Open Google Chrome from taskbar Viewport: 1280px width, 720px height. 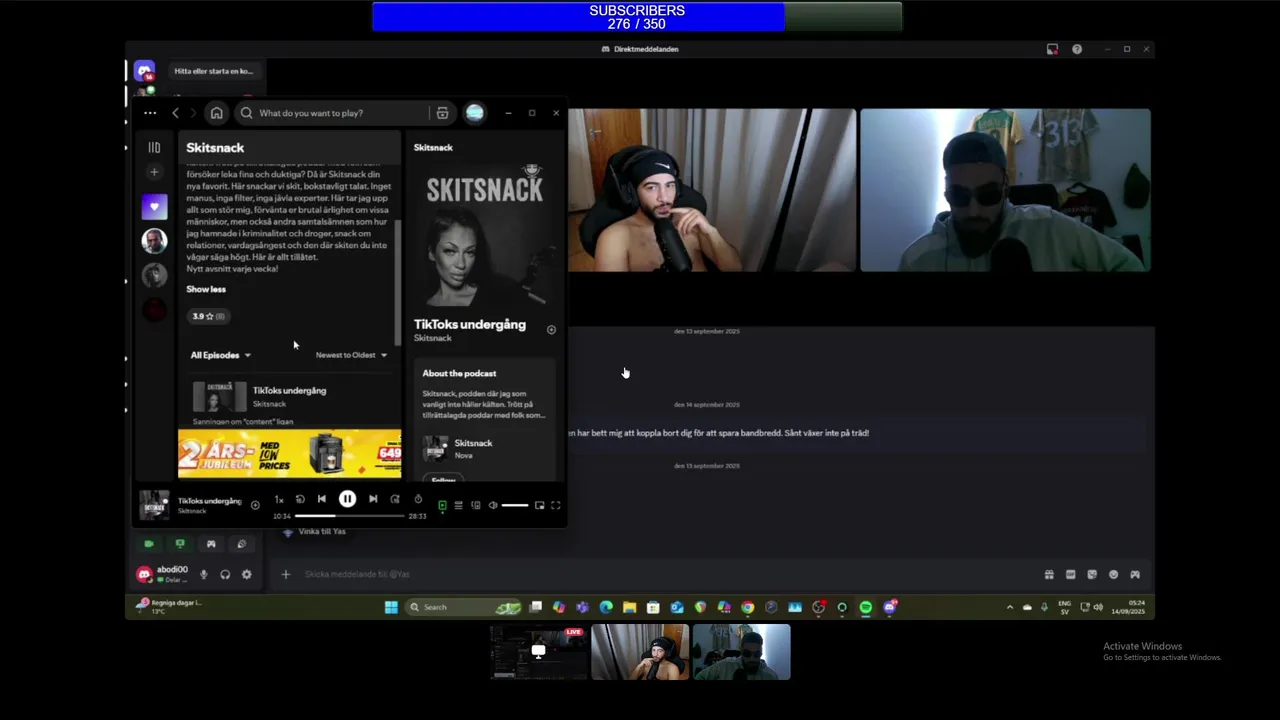(x=747, y=607)
